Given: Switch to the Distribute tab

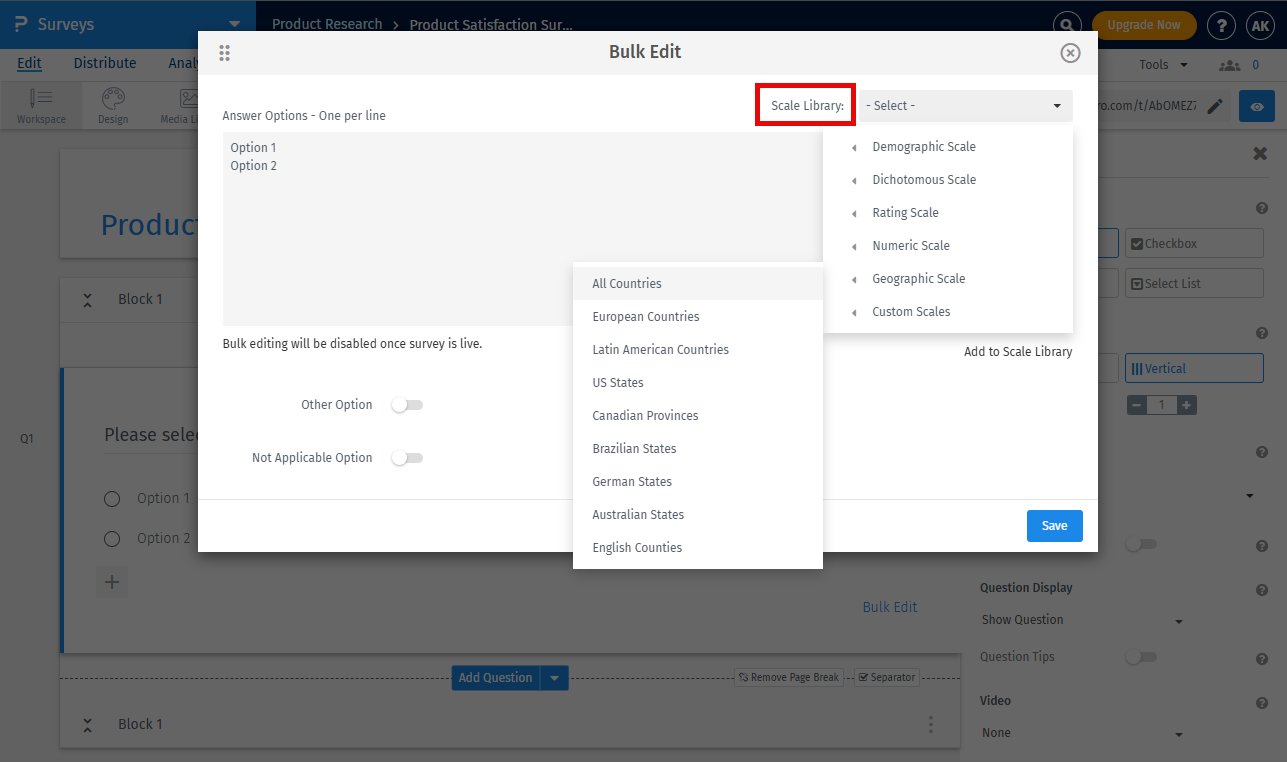Looking at the screenshot, I should (105, 64).
